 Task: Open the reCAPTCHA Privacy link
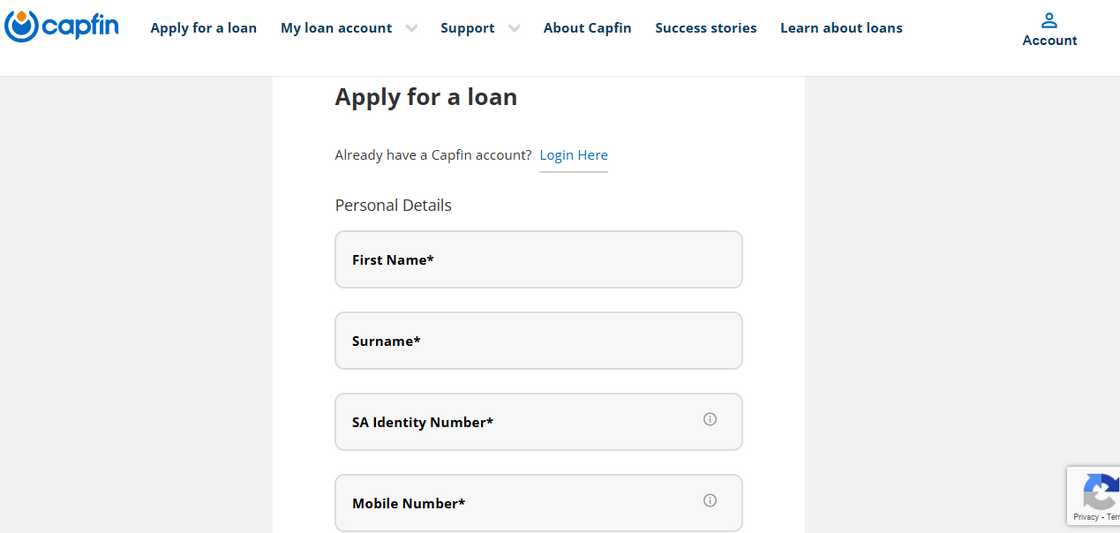click(1086, 517)
